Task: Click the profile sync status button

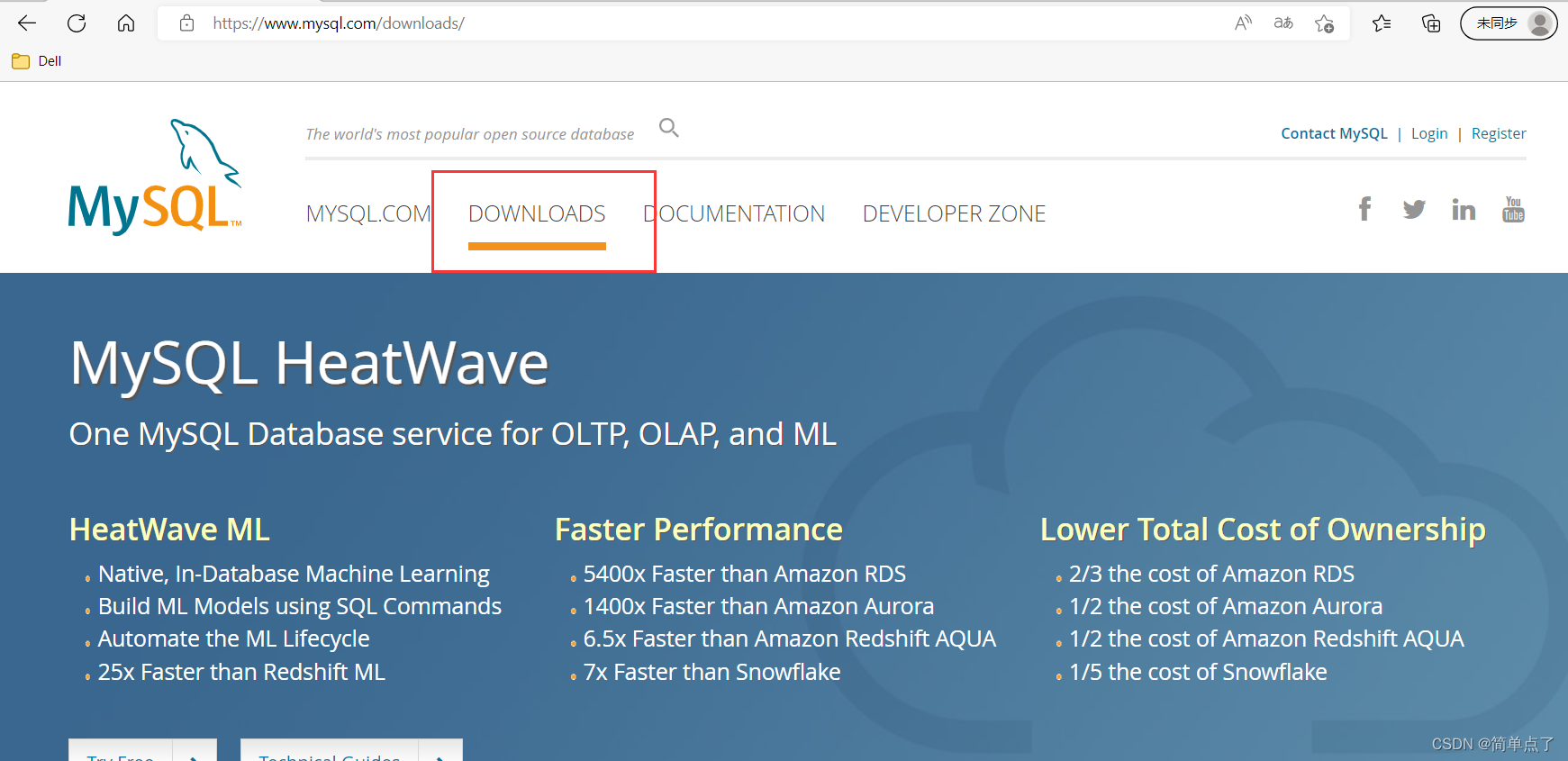Action: pyautogui.click(x=1509, y=23)
